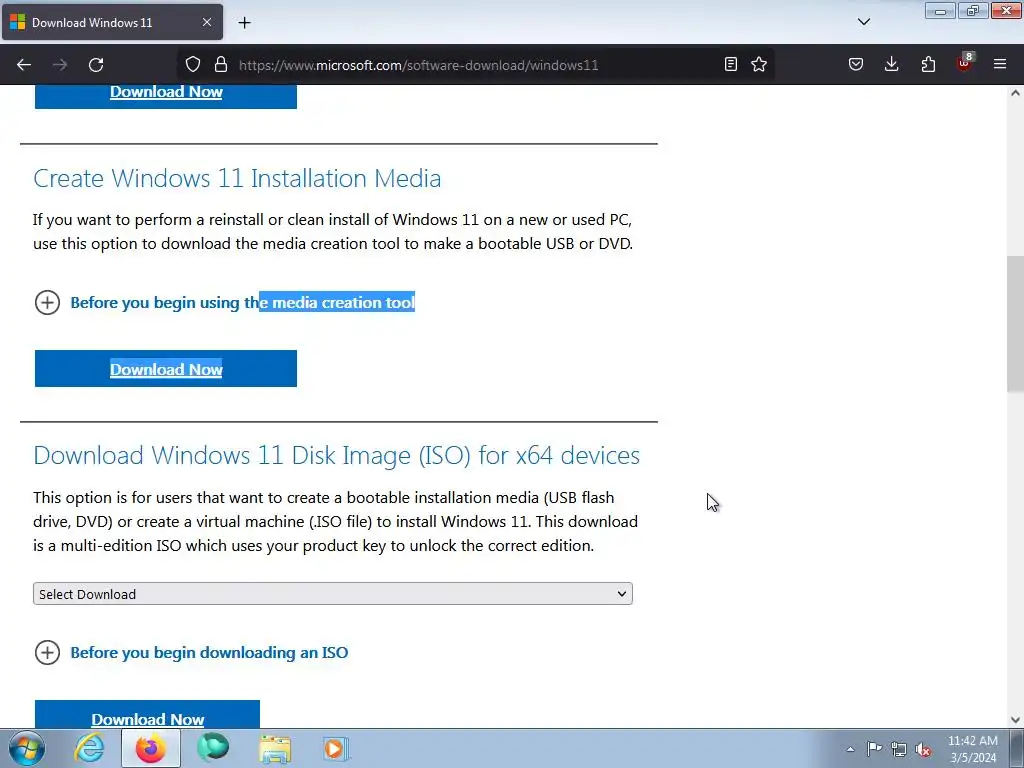Click the muted volume tray icon

click(923, 749)
